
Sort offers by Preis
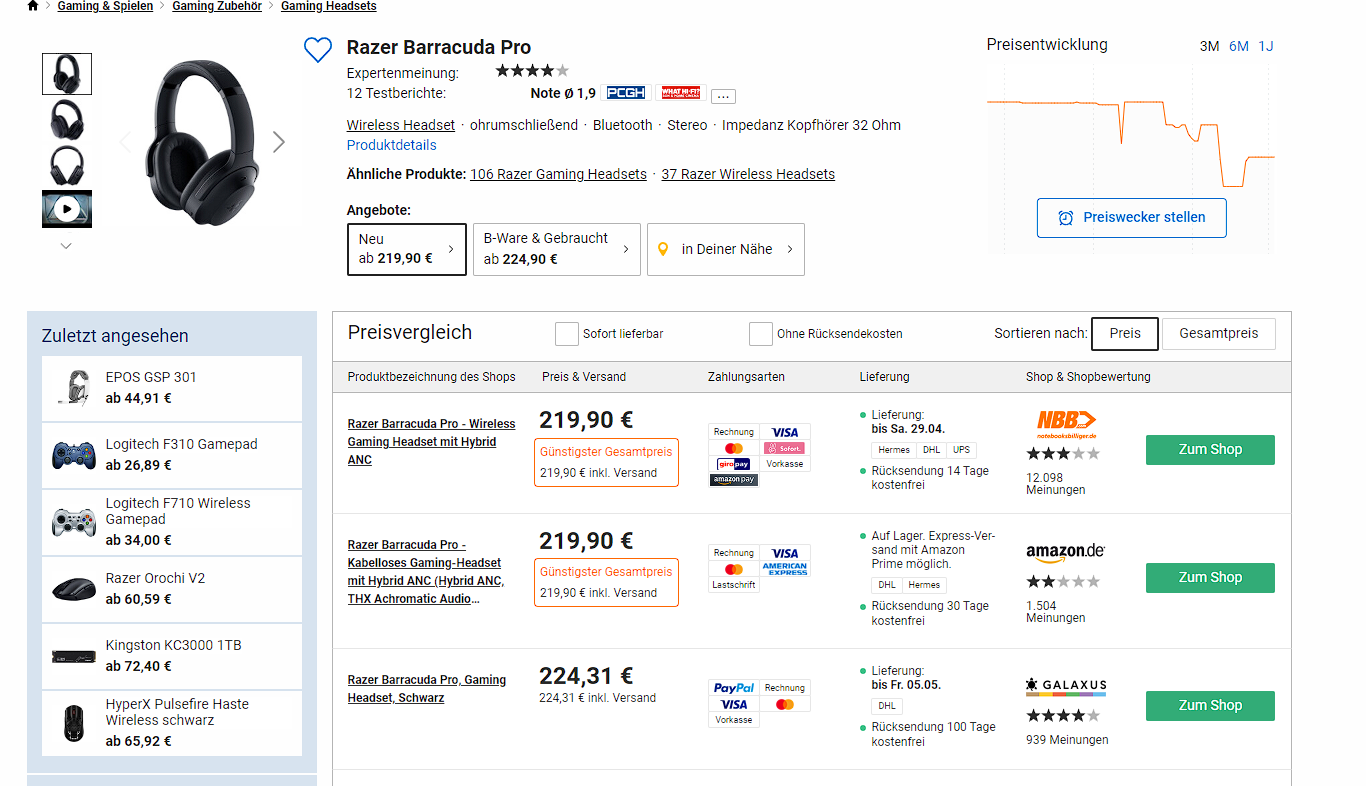click(x=1124, y=334)
